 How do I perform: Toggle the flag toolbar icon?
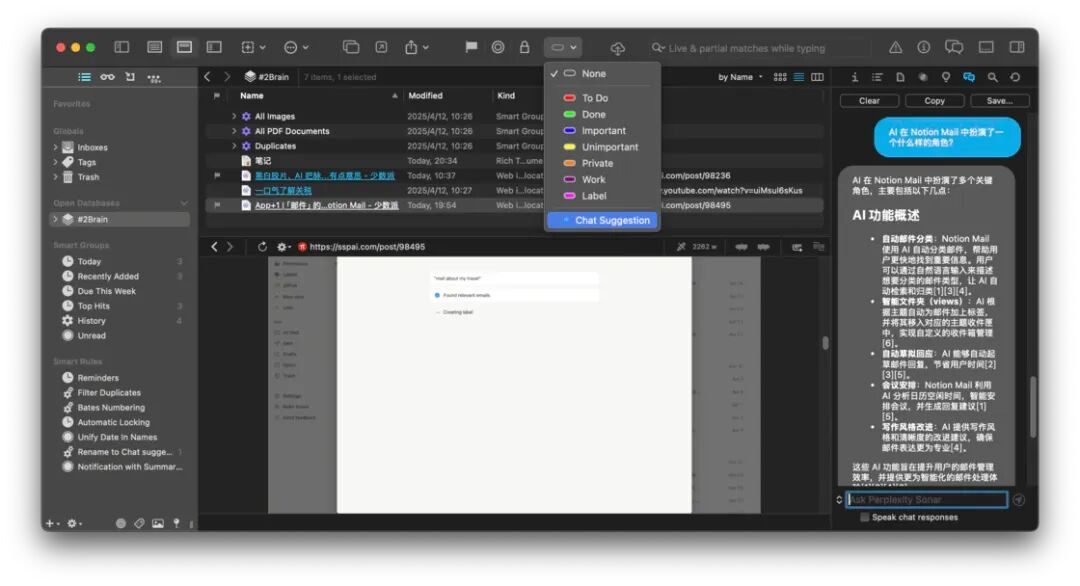coord(471,47)
